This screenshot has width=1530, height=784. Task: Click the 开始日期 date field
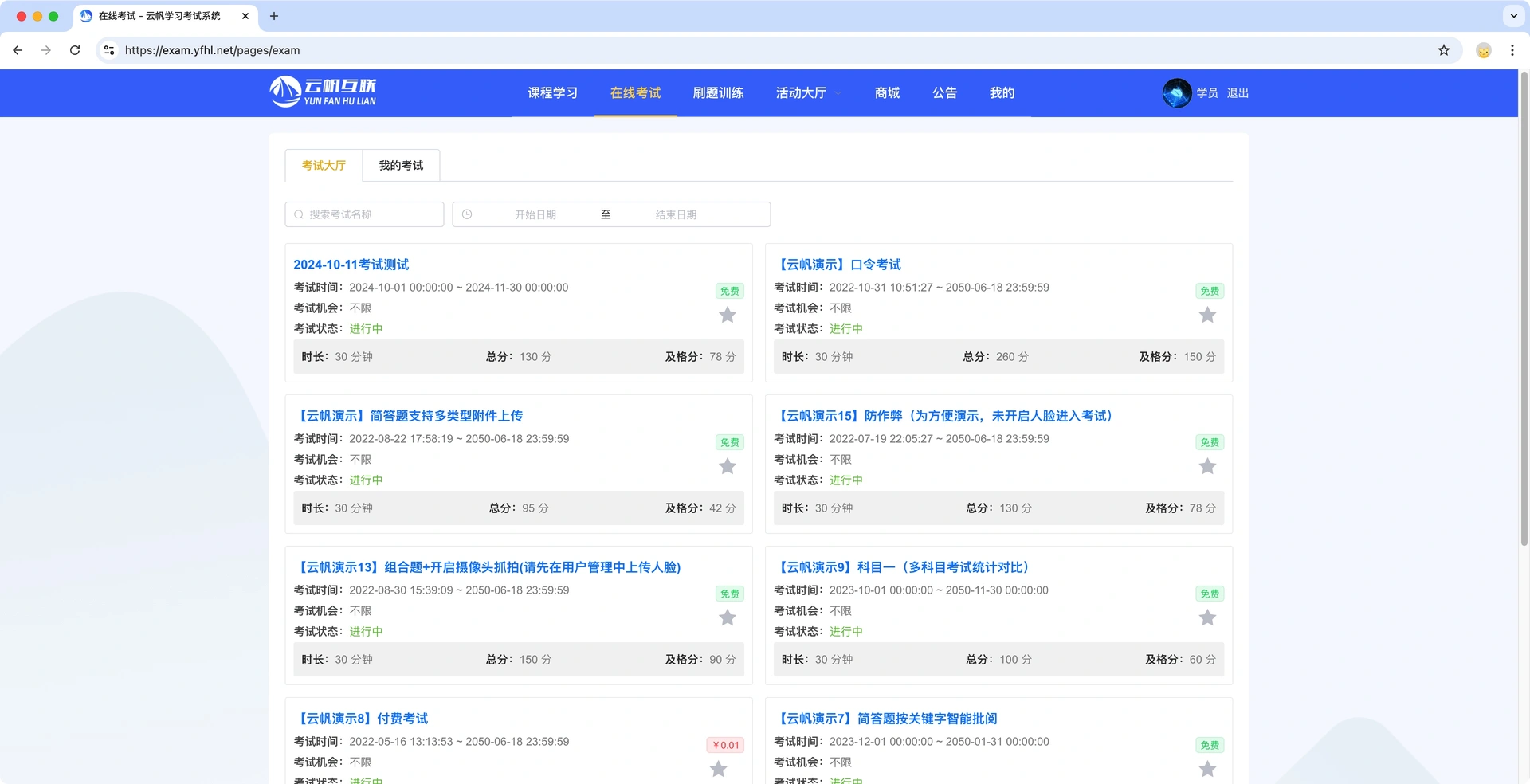535,214
